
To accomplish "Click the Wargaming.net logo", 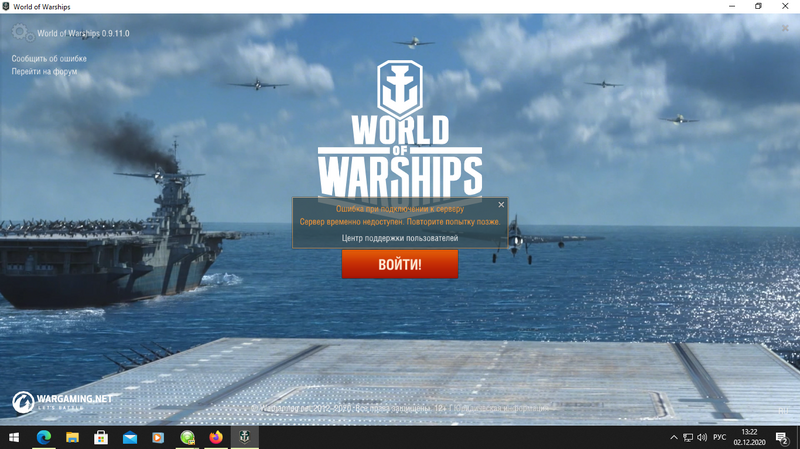I will (x=62, y=402).
